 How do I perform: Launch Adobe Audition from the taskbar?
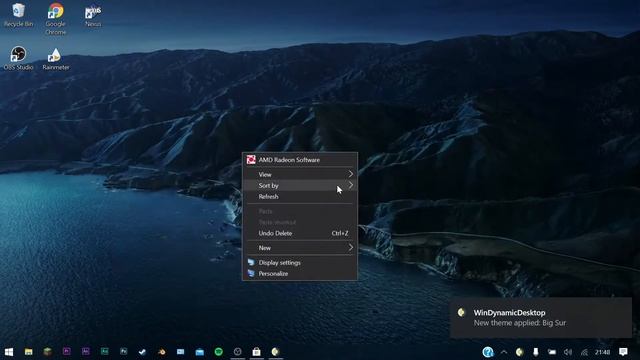click(104, 351)
